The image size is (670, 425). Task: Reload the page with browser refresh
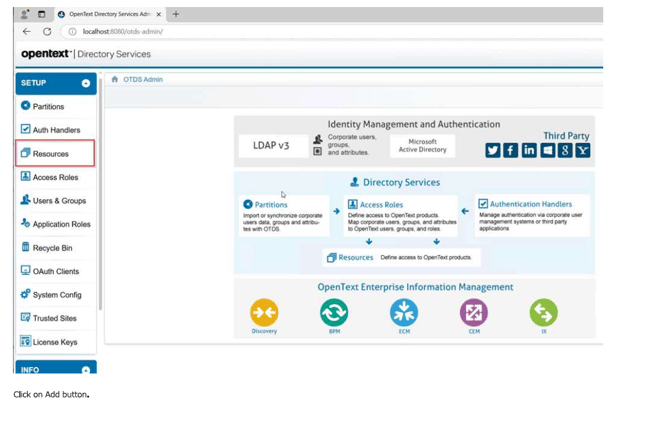point(47,32)
